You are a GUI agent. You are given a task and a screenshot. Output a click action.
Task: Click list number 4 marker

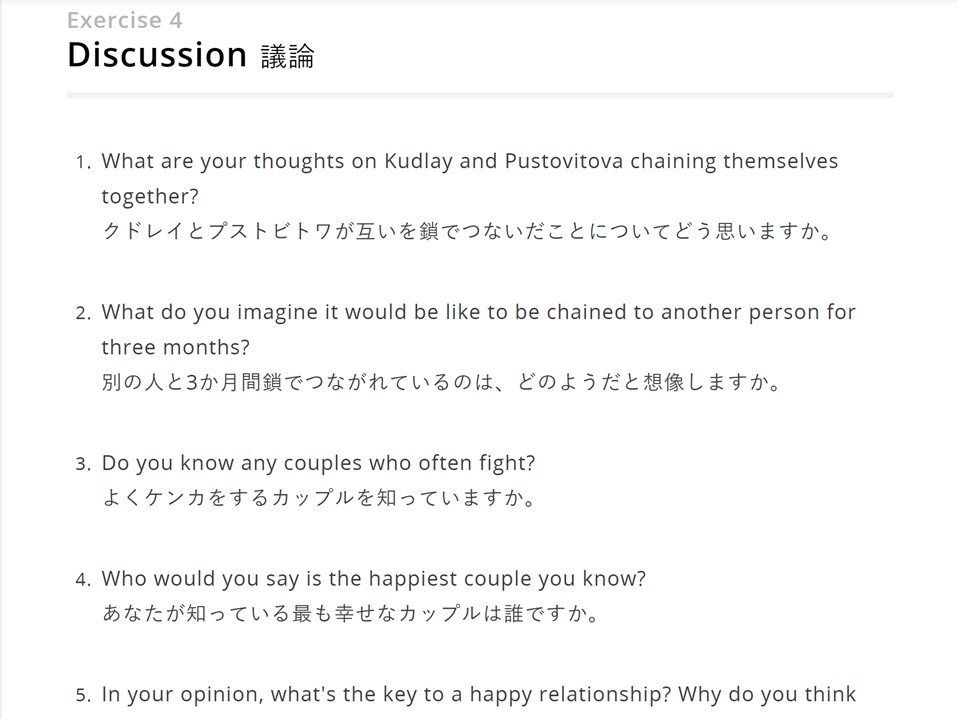click(x=83, y=580)
